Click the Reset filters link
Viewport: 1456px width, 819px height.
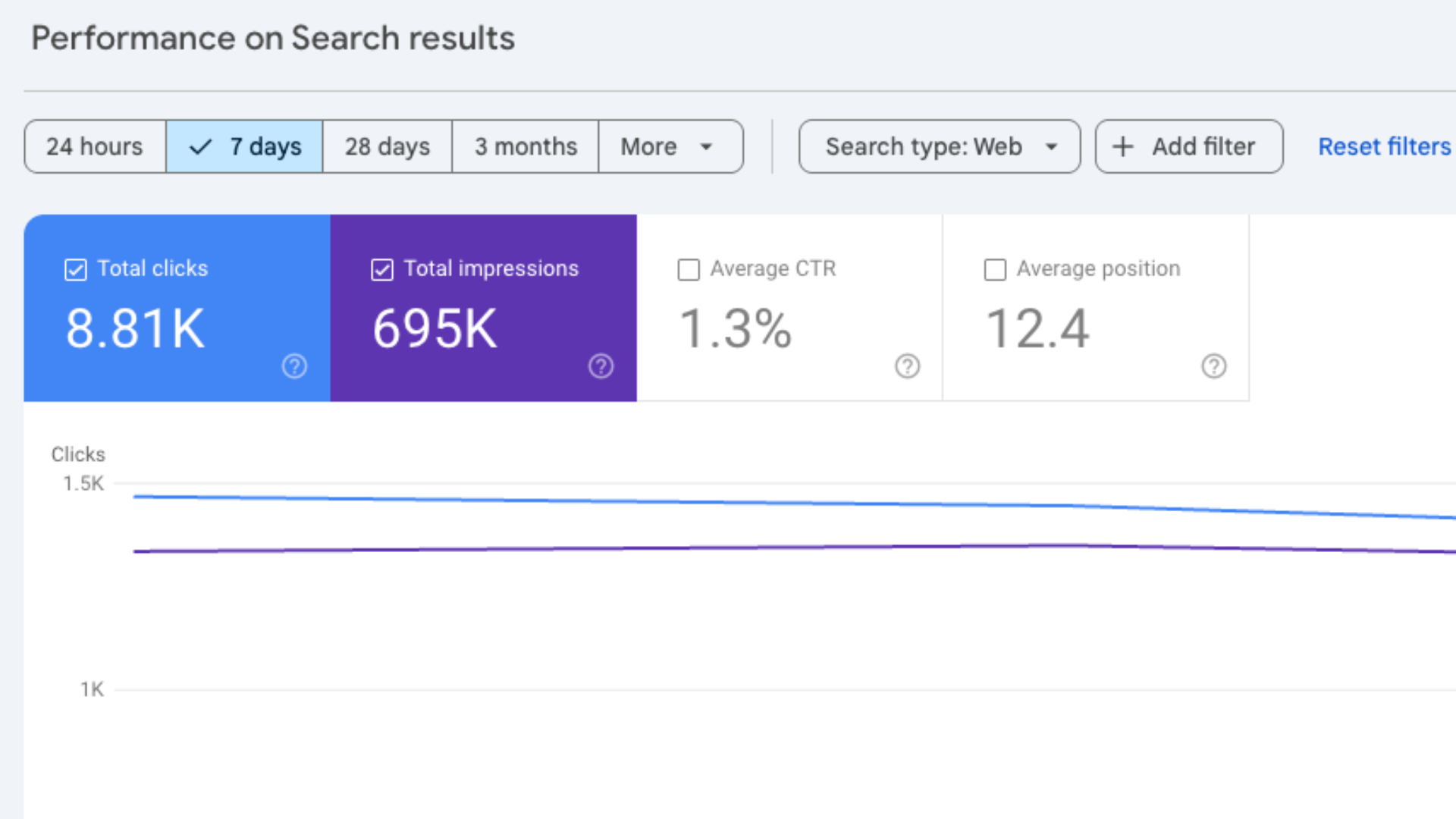[1384, 146]
